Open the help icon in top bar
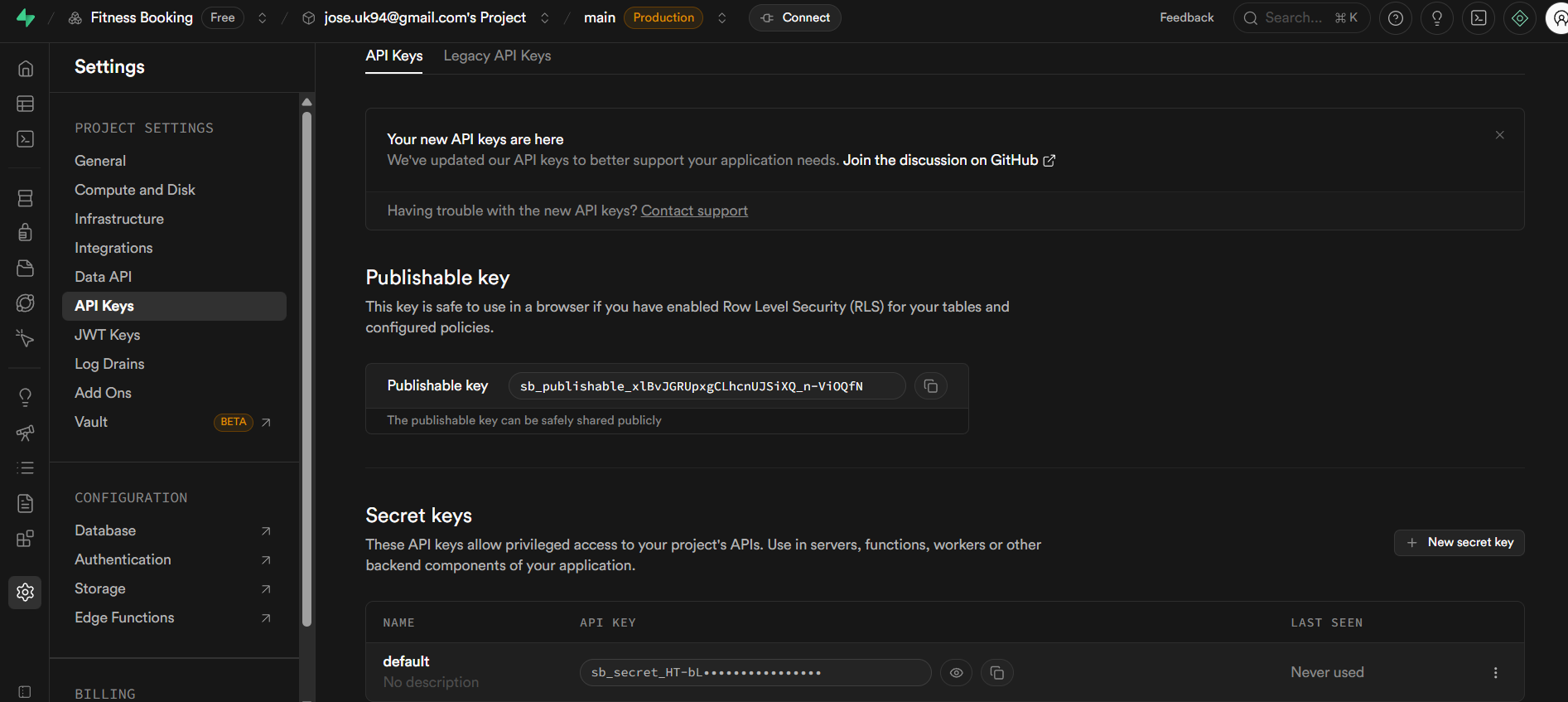This screenshot has width=1568, height=702. 1396,18
